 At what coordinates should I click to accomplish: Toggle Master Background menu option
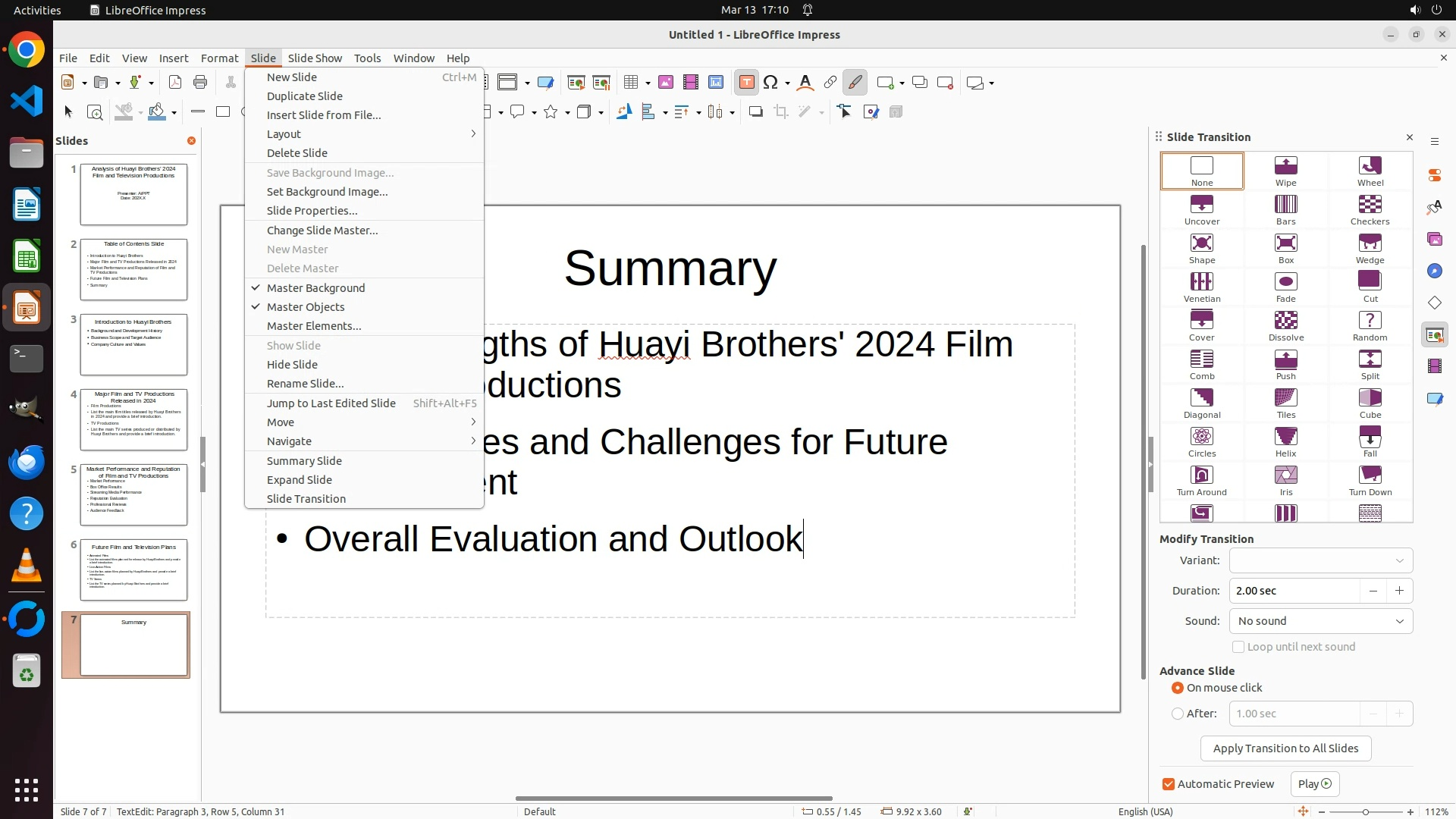(x=315, y=288)
